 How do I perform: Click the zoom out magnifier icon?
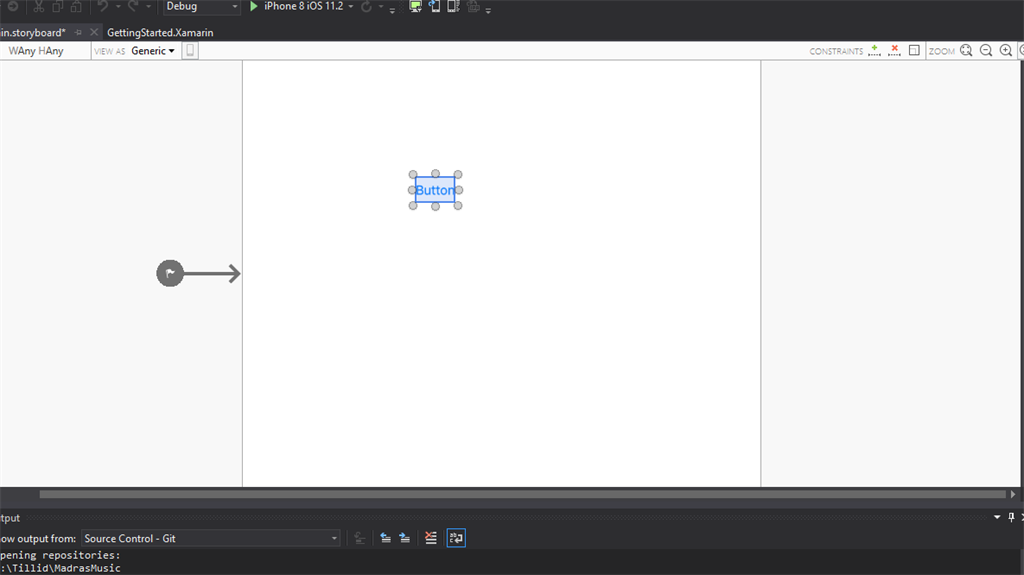point(986,51)
